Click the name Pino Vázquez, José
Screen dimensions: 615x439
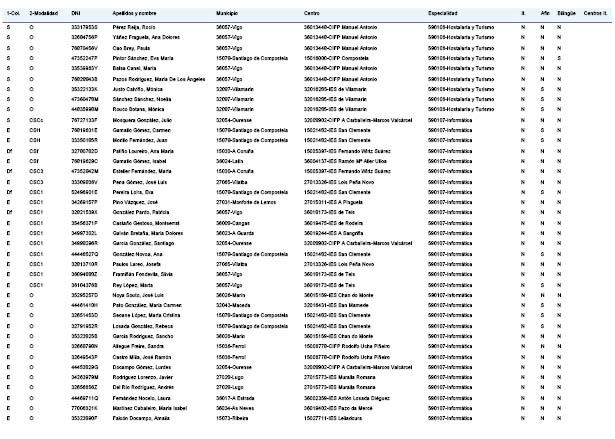pos(135,202)
